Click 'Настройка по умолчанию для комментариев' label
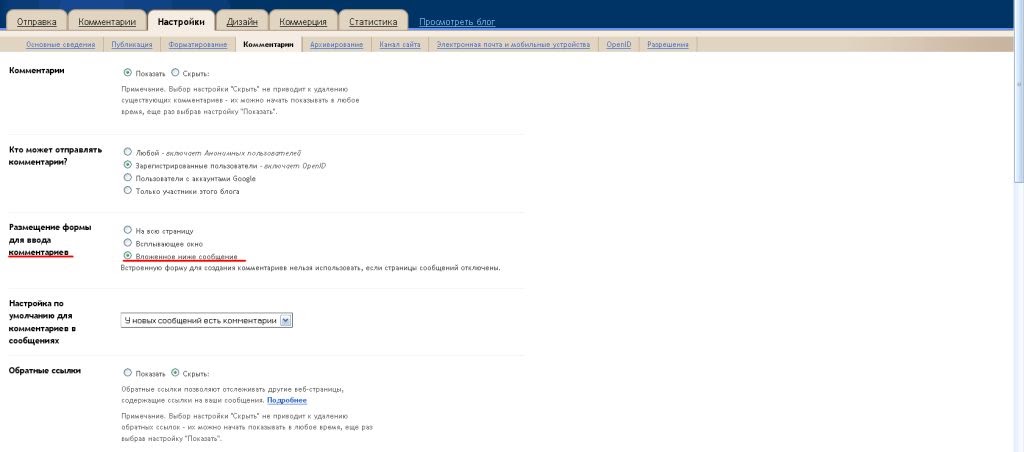Image resolution: width=1024 pixels, height=452 pixels. pyautogui.click(x=44, y=322)
